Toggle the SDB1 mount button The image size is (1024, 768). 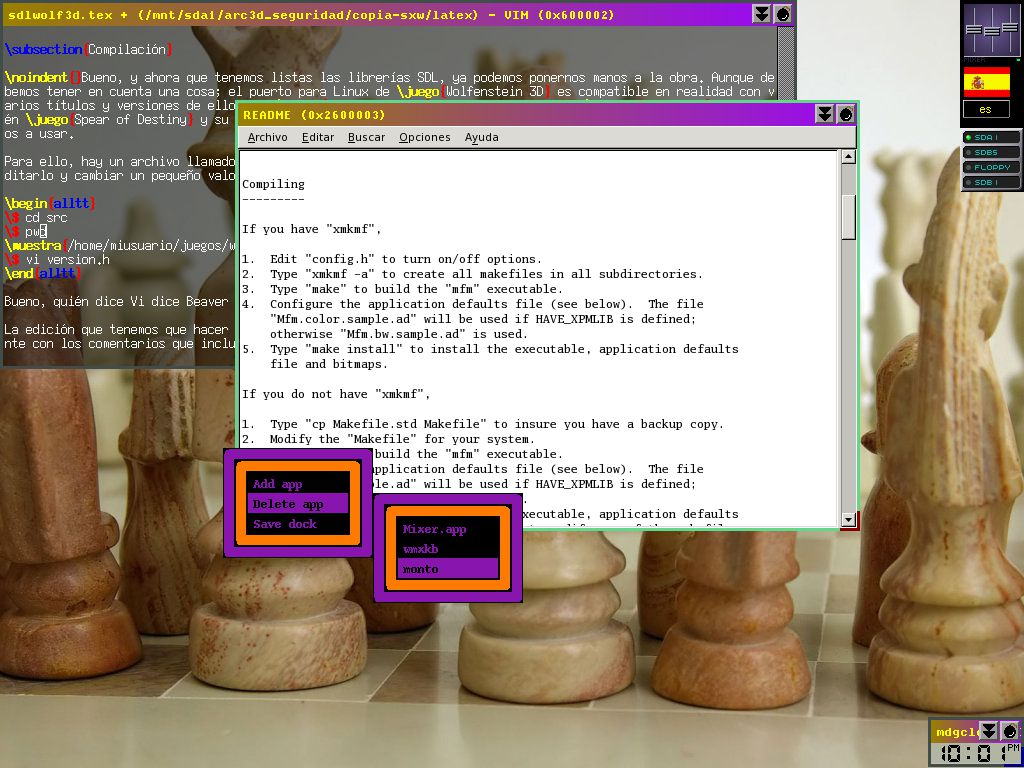tap(991, 182)
